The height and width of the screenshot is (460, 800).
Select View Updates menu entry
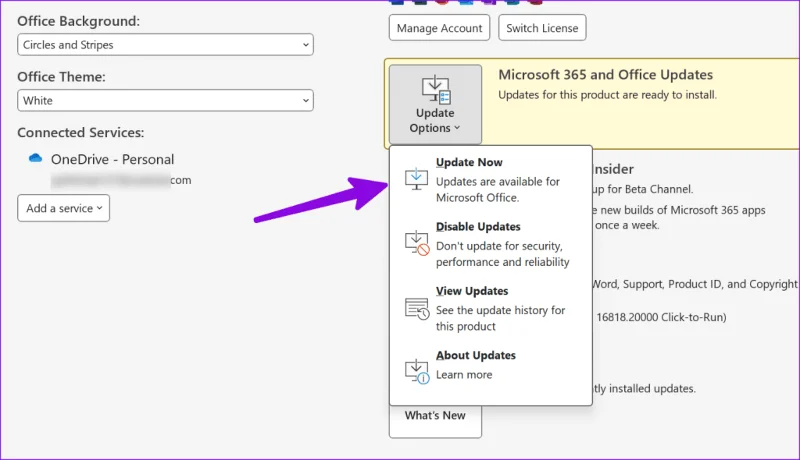[x=491, y=308]
